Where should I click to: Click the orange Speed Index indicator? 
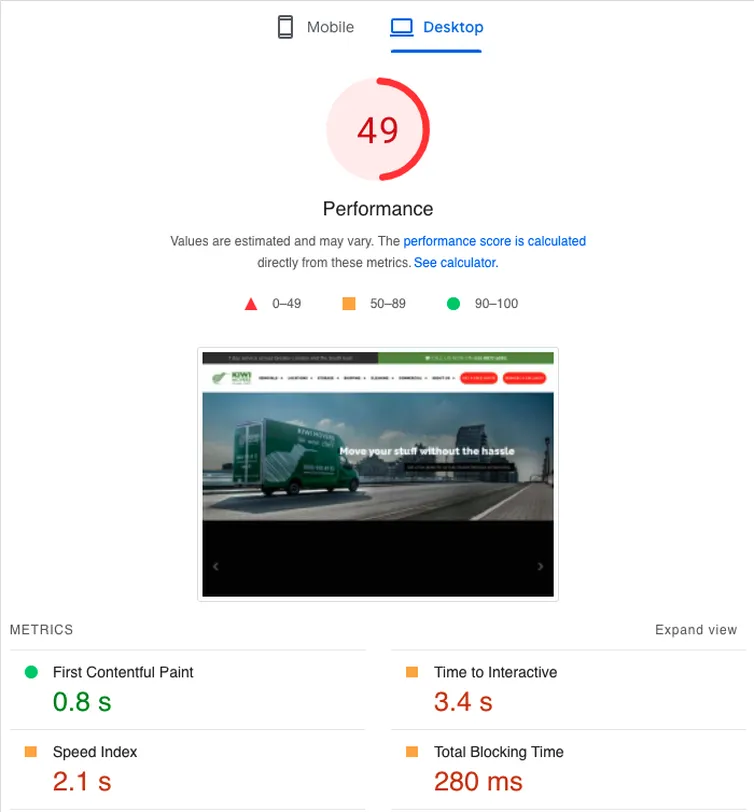(31, 751)
